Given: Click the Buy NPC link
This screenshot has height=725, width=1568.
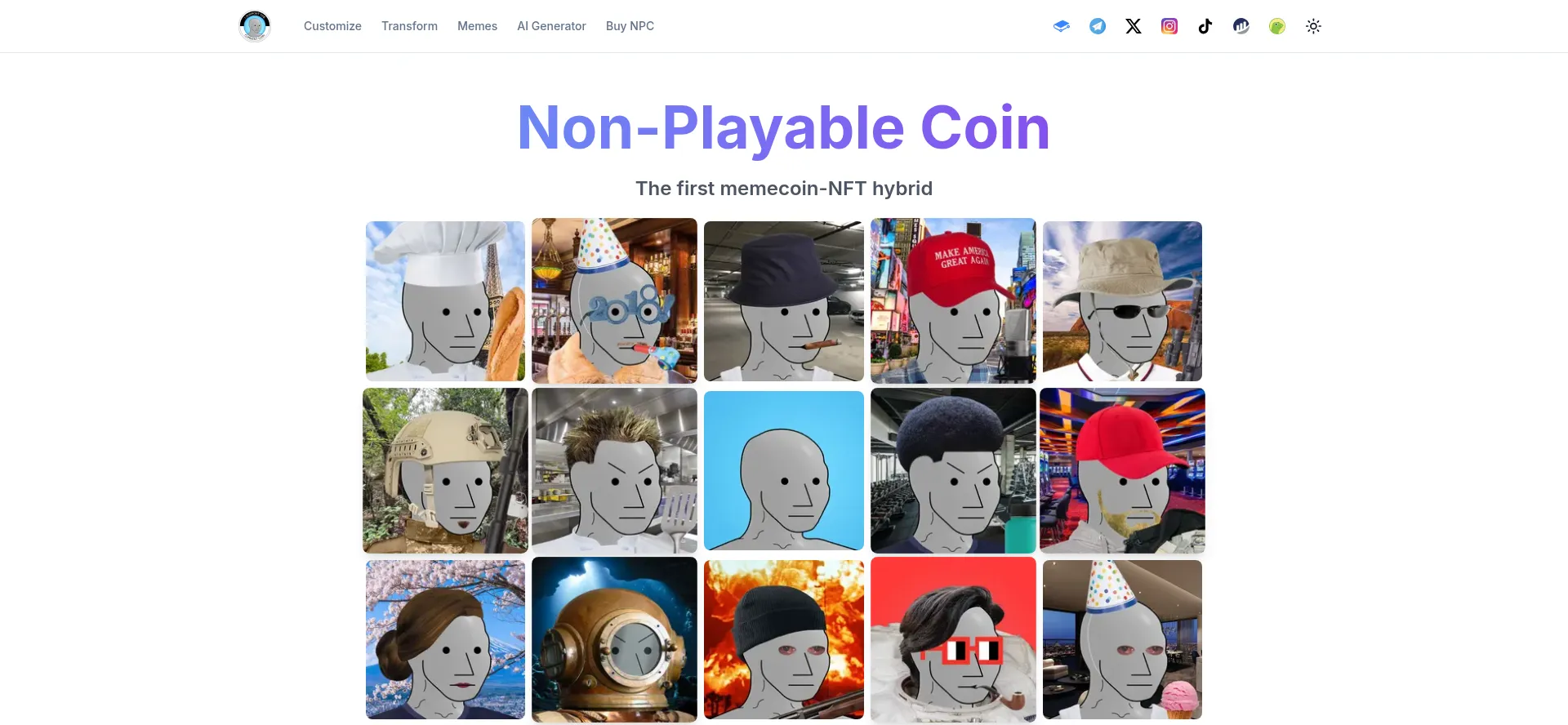Looking at the screenshot, I should pos(630,26).
